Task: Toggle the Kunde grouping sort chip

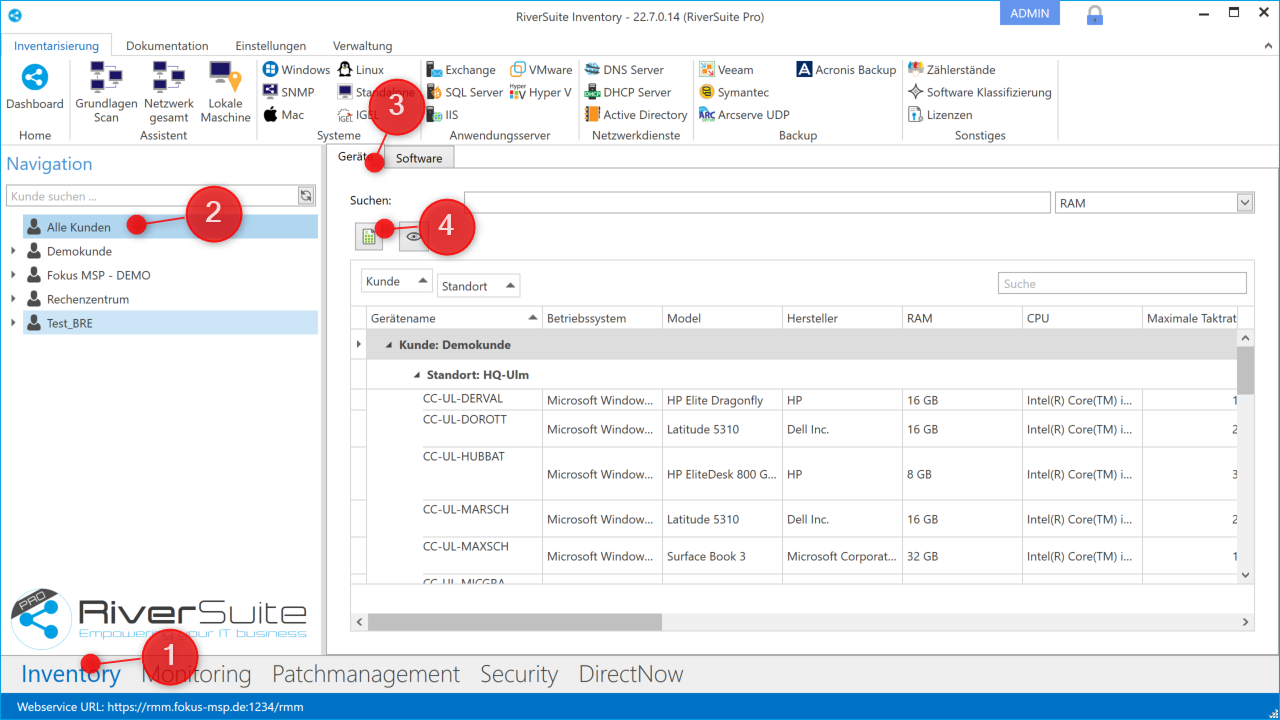Action: 397,282
